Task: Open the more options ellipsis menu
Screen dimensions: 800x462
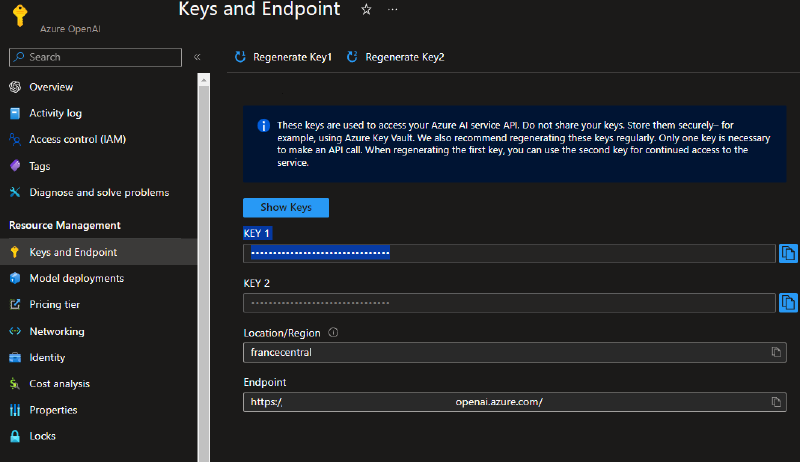Action: (x=392, y=10)
